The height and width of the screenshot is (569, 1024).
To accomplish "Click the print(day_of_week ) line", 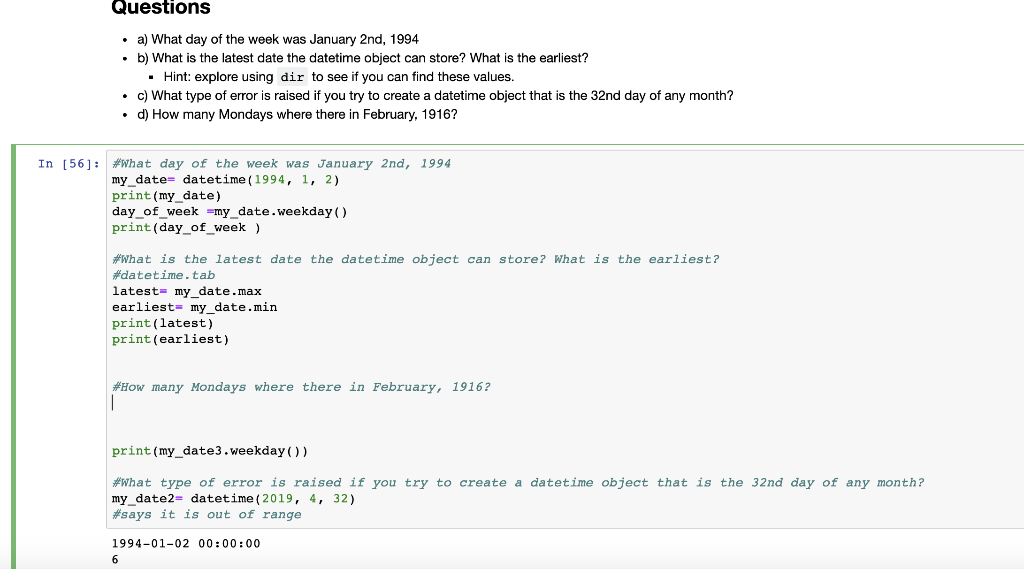I will (186, 227).
